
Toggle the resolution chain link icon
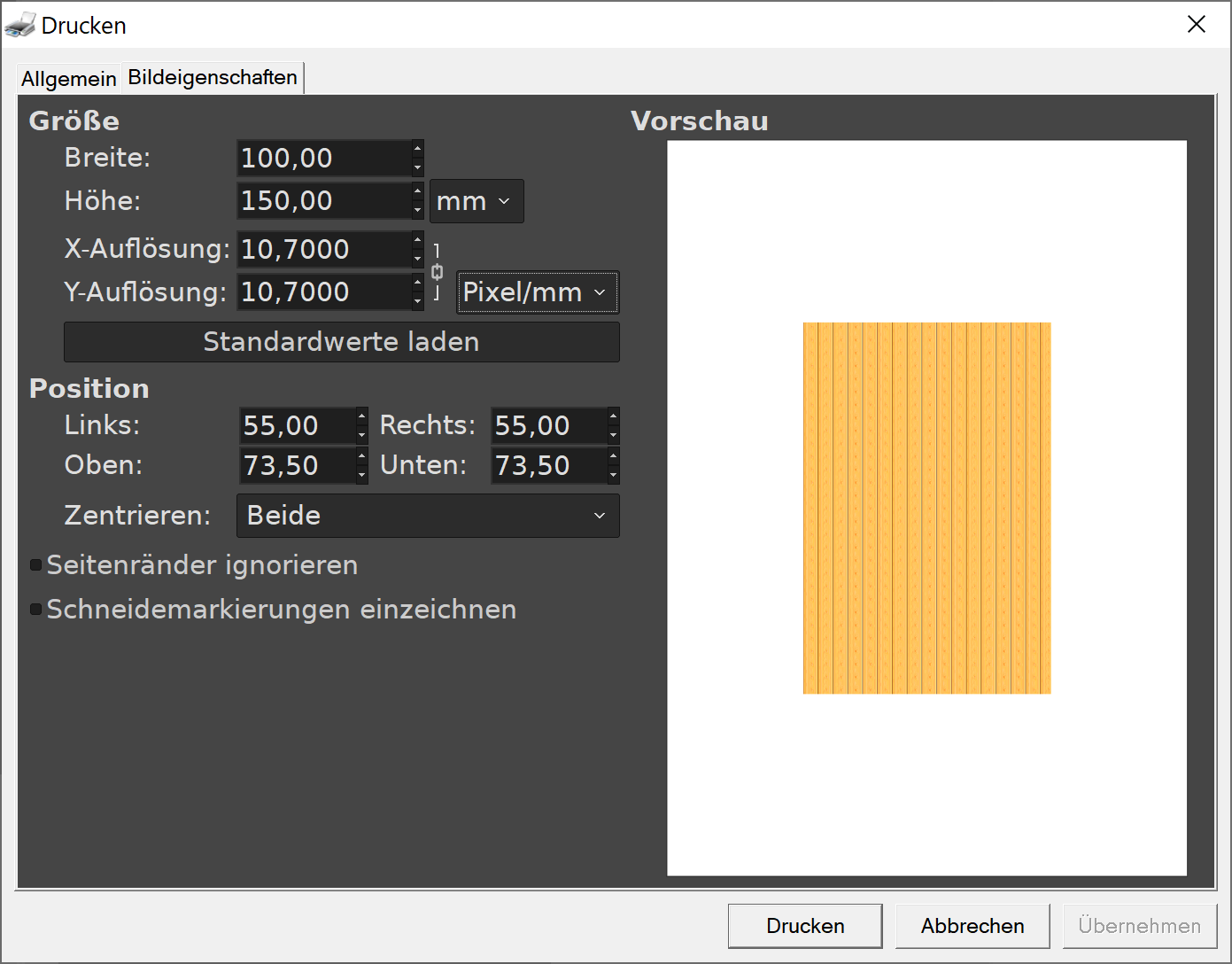coord(437,272)
